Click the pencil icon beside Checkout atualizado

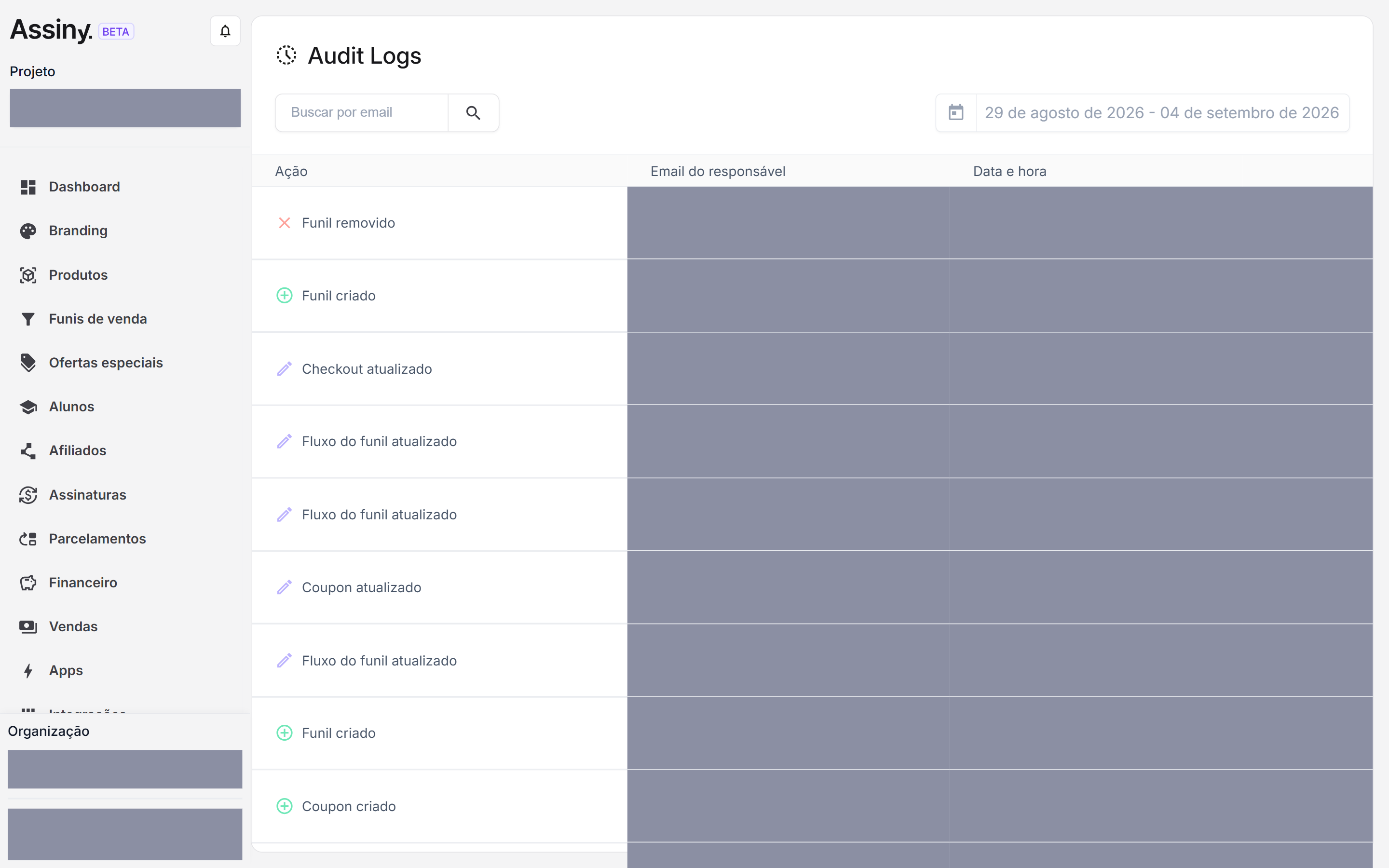point(285,368)
